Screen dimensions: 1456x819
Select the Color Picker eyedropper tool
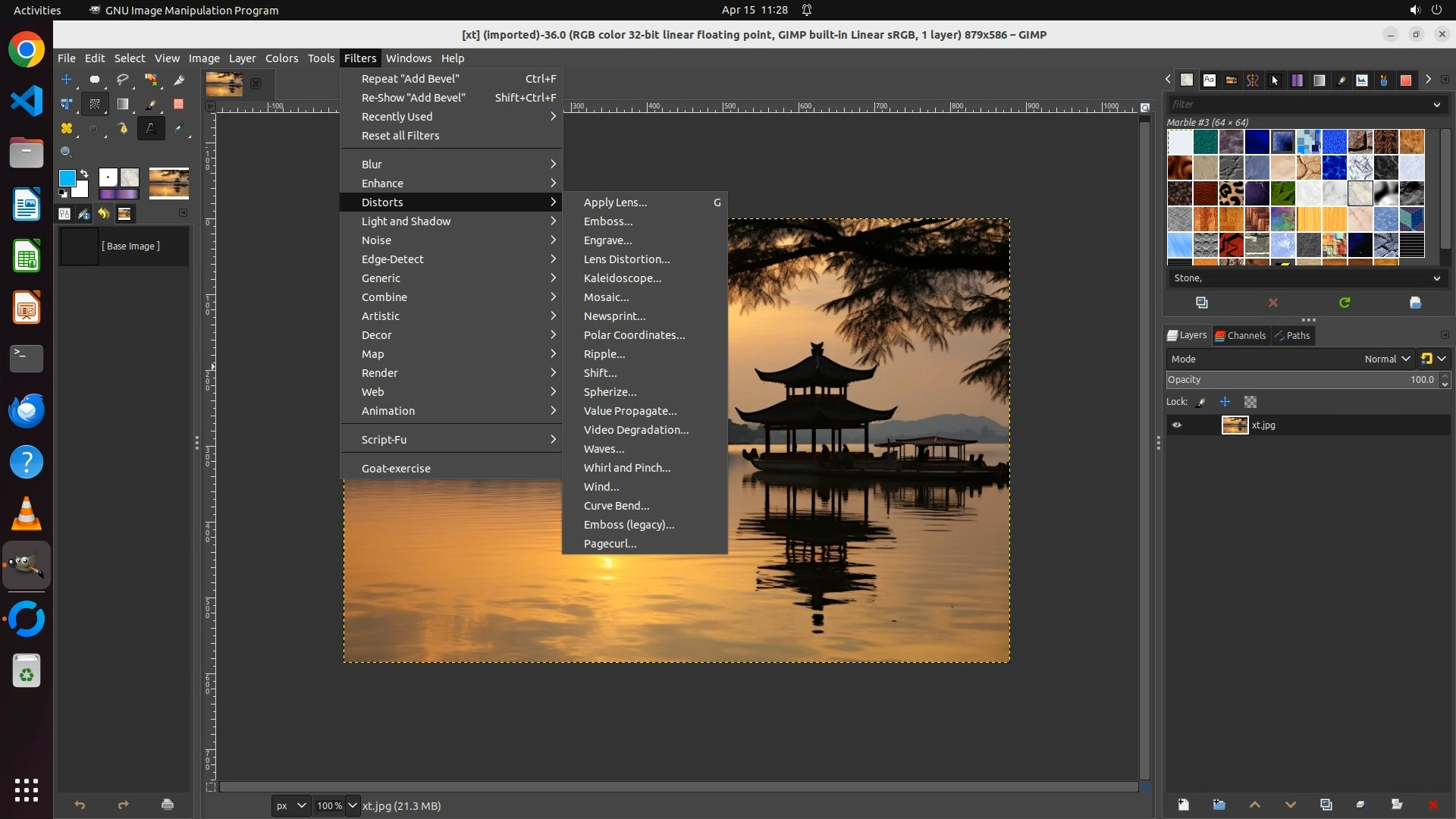point(179,129)
